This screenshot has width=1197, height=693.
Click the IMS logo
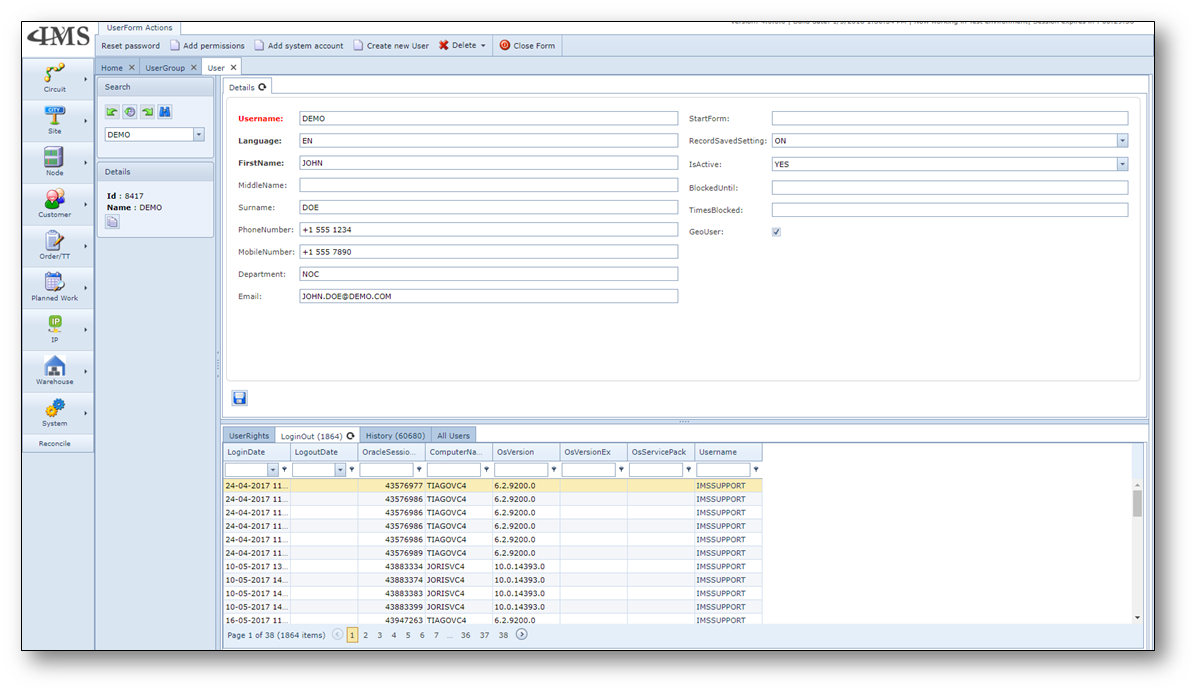click(x=59, y=37)
